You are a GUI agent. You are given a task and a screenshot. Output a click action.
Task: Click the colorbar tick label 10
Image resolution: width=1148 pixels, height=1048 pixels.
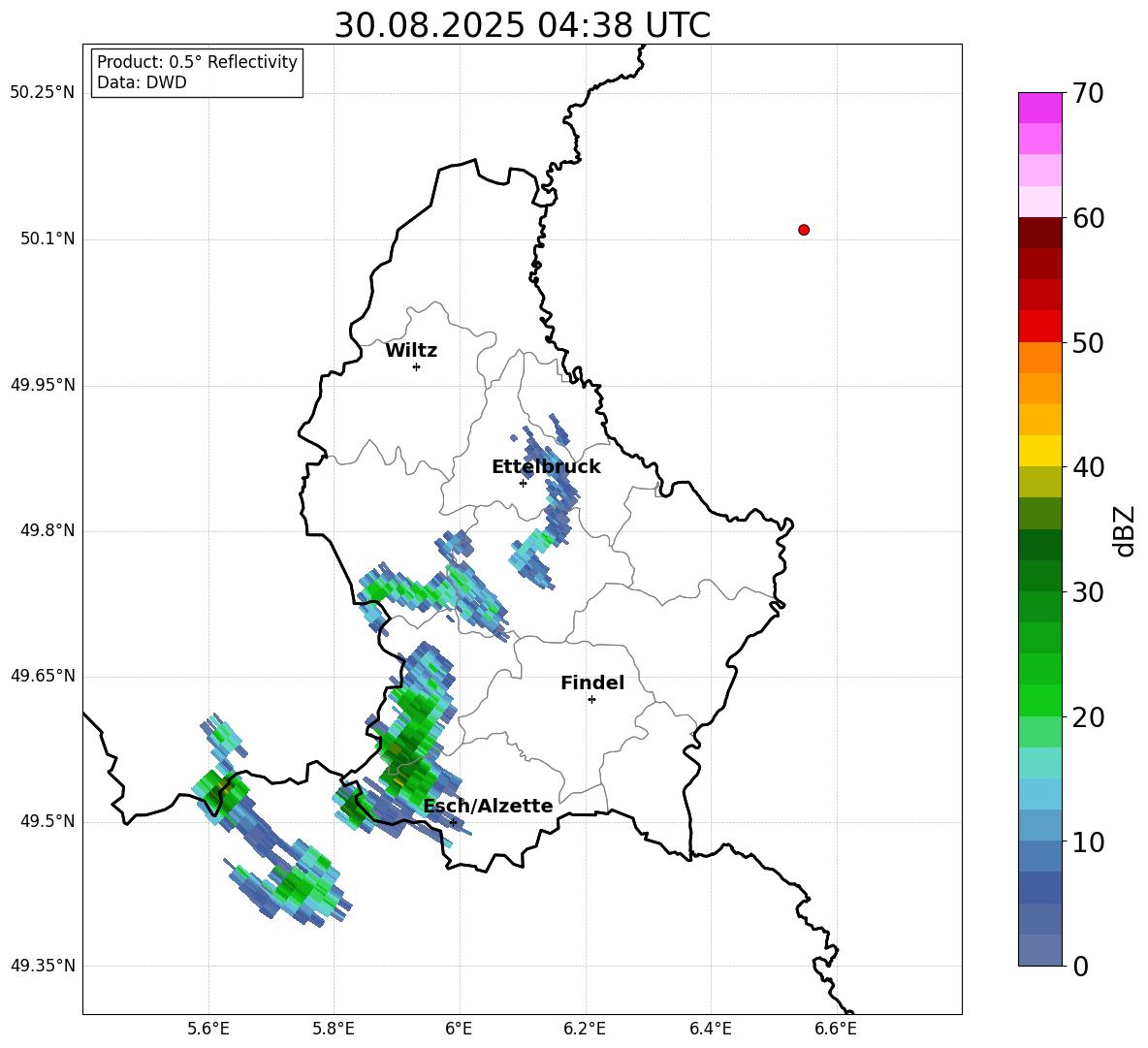coord(1088,842)
